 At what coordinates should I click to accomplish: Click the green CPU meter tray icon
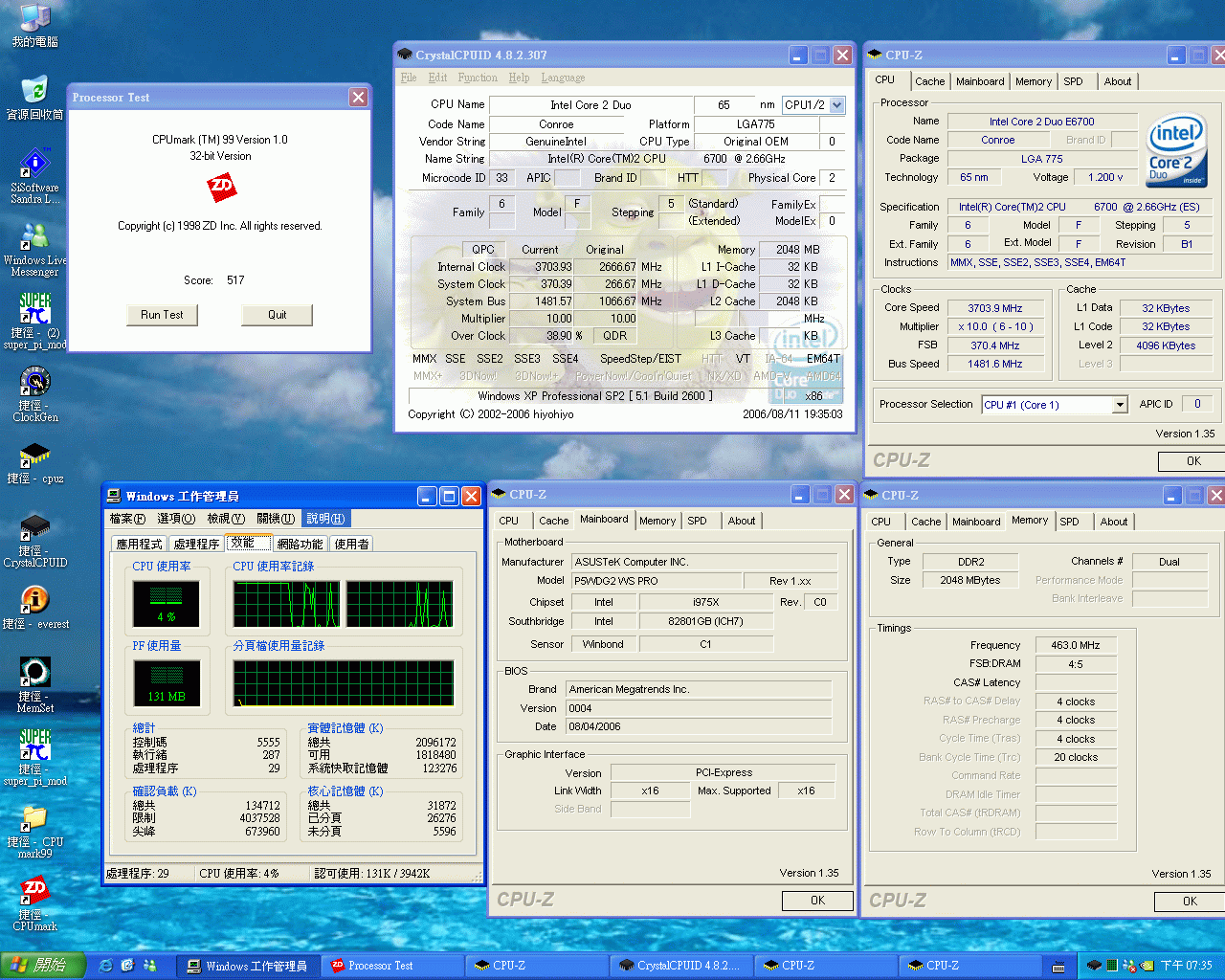point(1112,966)
